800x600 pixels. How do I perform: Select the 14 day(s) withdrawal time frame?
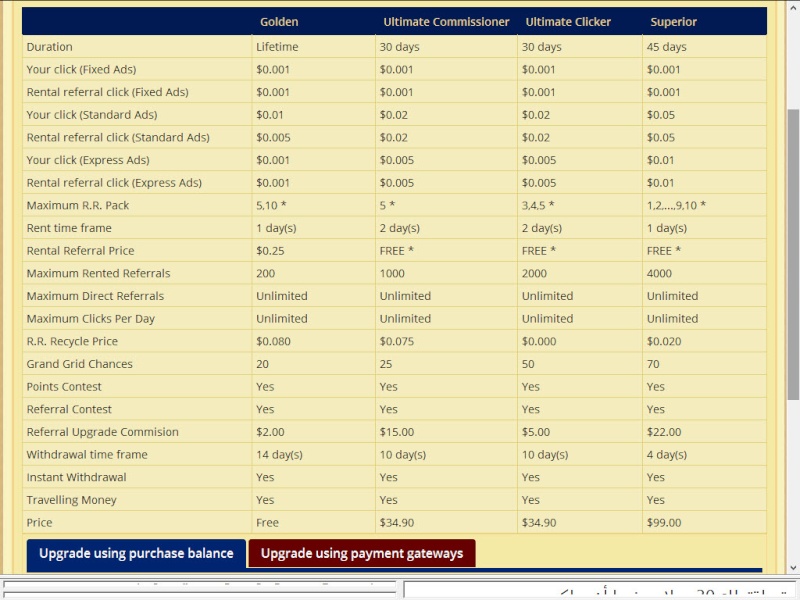pos(279,455)
